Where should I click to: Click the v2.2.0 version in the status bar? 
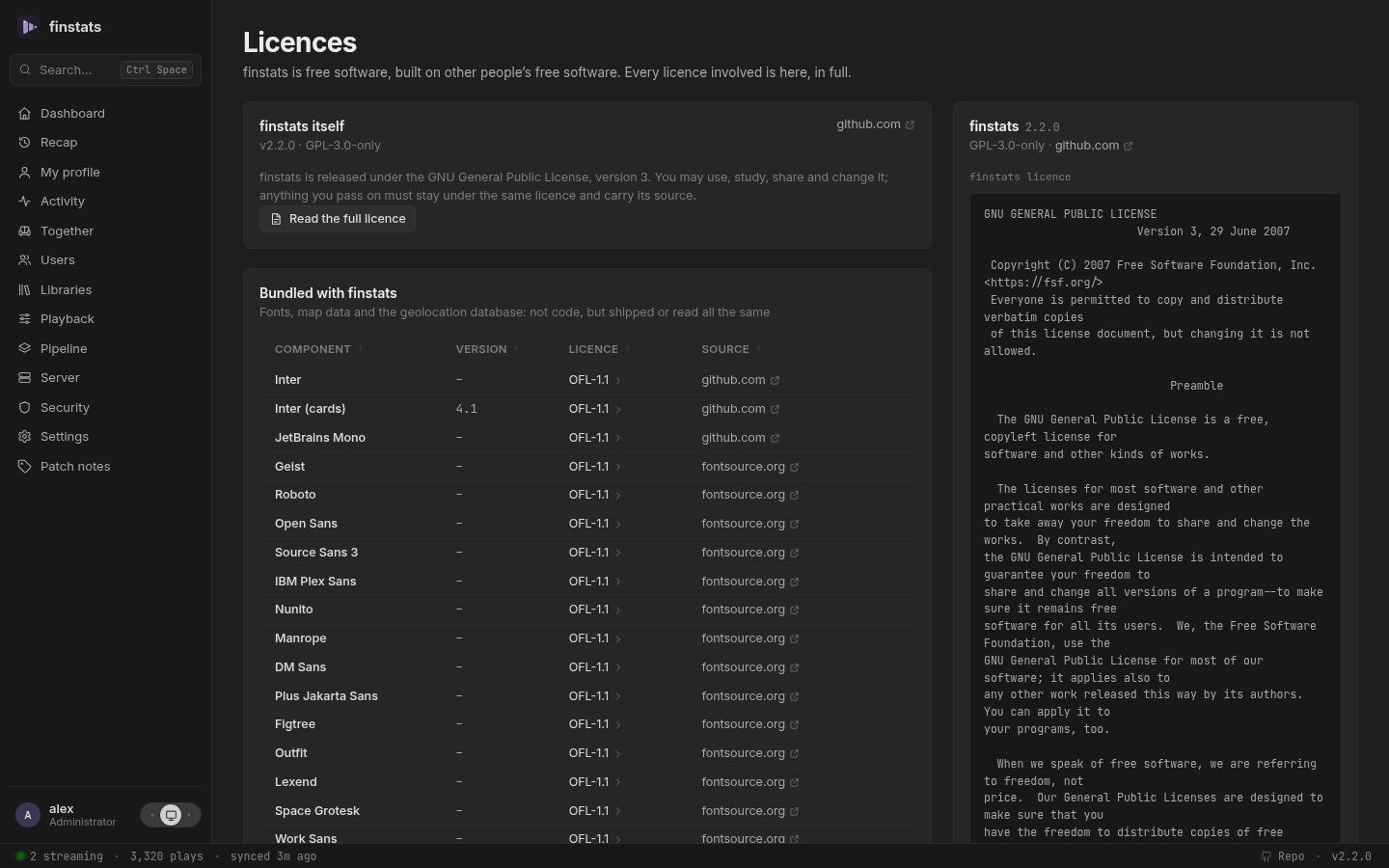(x=1351, y=856)
